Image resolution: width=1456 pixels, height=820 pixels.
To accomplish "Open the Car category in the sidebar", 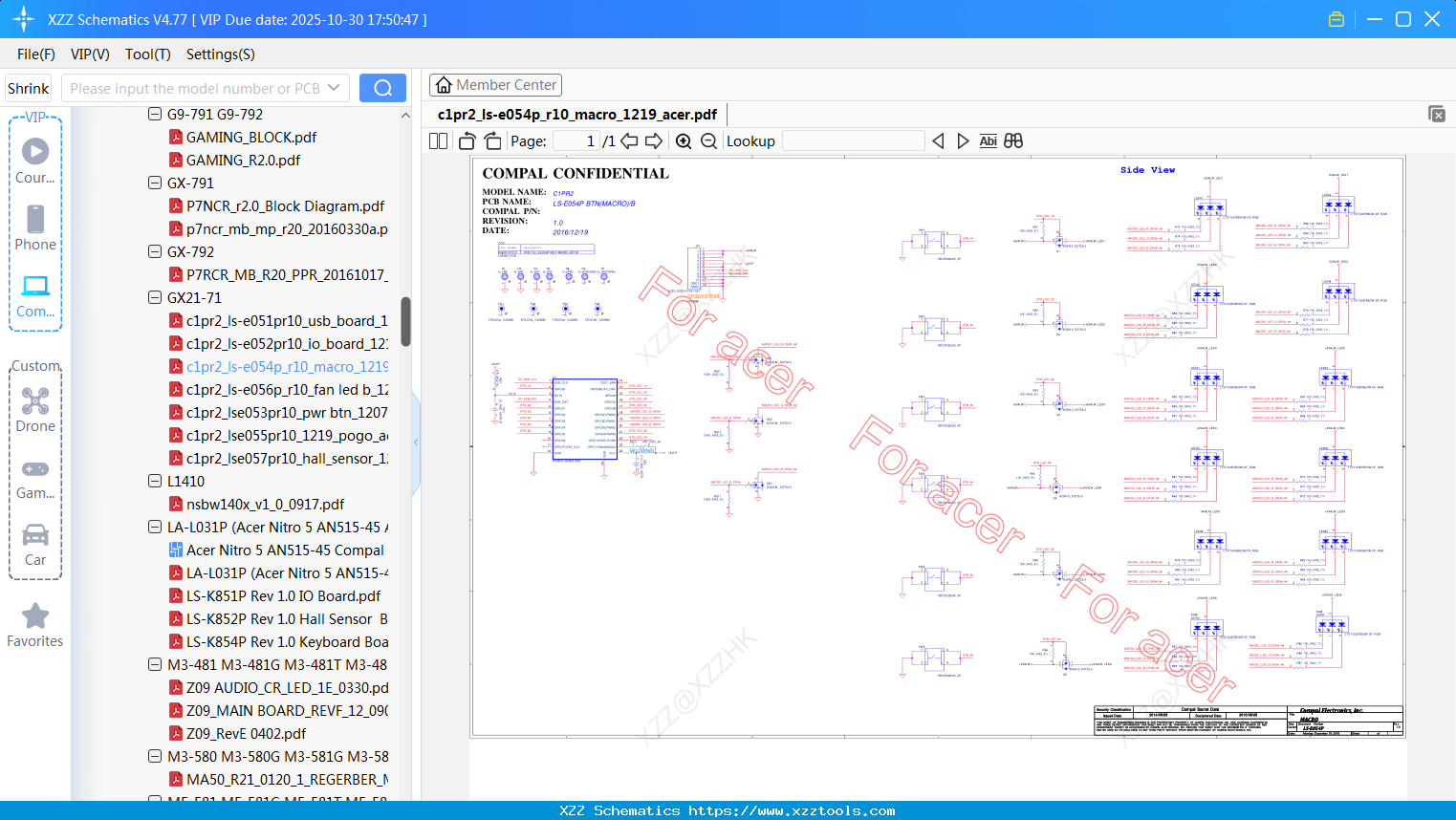I will point(35,544).
